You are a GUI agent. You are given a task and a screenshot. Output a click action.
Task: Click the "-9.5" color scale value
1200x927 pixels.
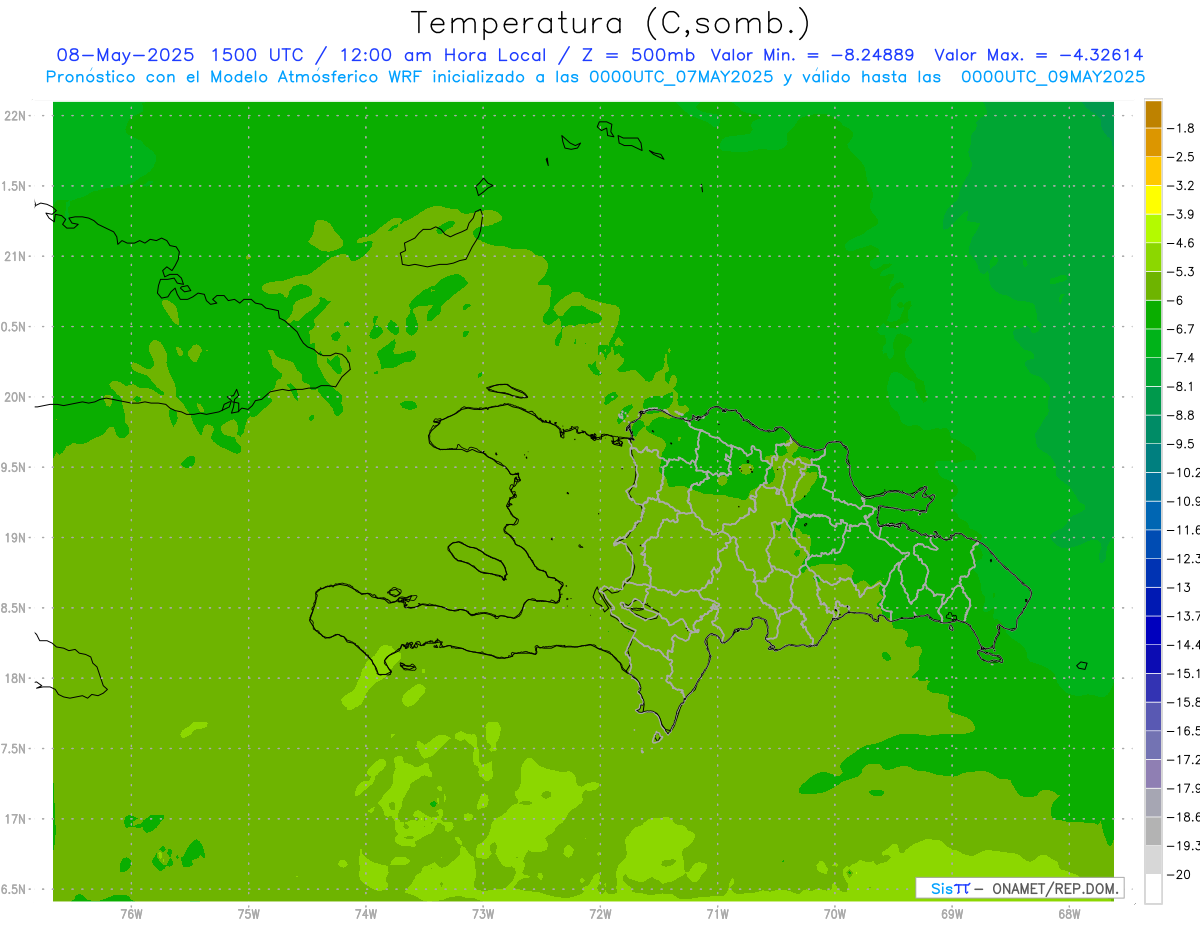pos(1181,444)
